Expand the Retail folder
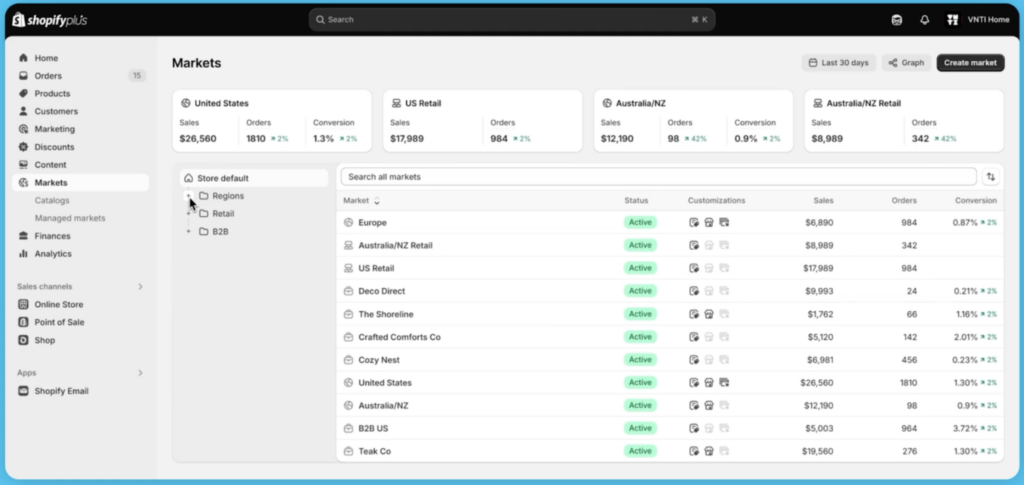Image resolution: width=1024 pixels, height=485 pixels. [x=188, y=213]
